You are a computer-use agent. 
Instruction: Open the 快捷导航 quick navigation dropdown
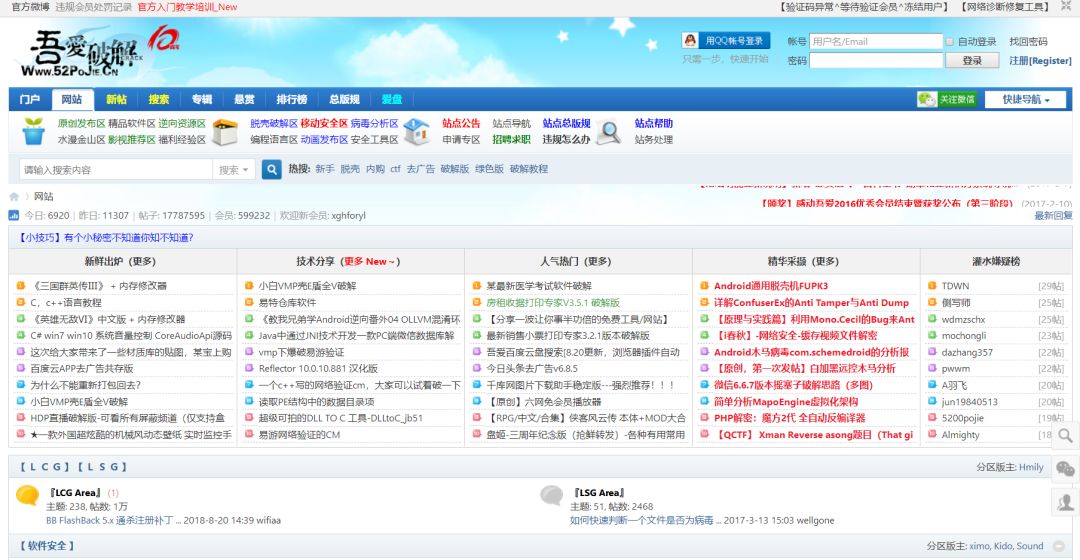tap(1025, 99)
